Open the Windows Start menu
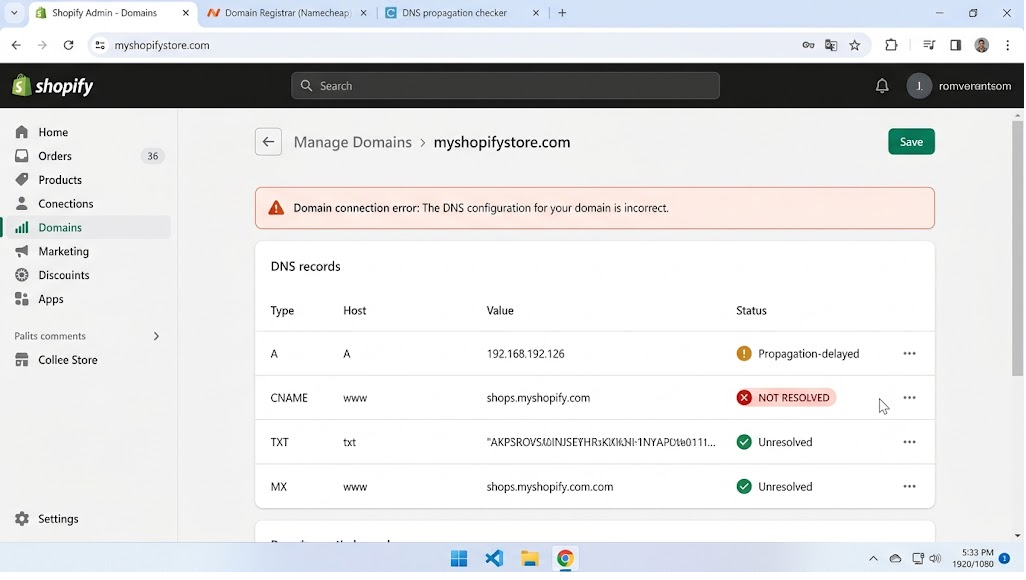The width and height of the screenshot is (1026, 580). 459,558
